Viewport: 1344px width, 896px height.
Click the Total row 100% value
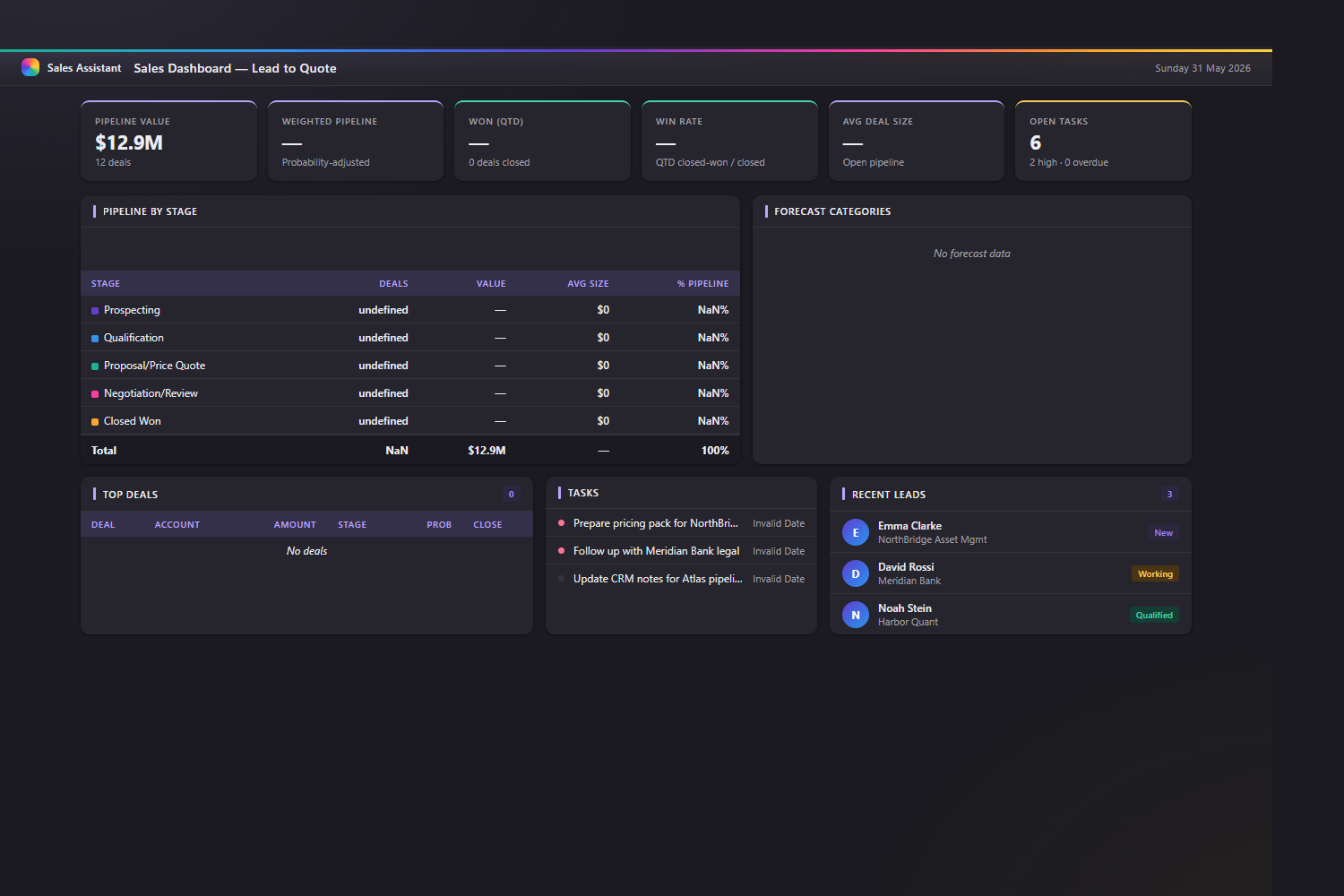pos(715,451)
